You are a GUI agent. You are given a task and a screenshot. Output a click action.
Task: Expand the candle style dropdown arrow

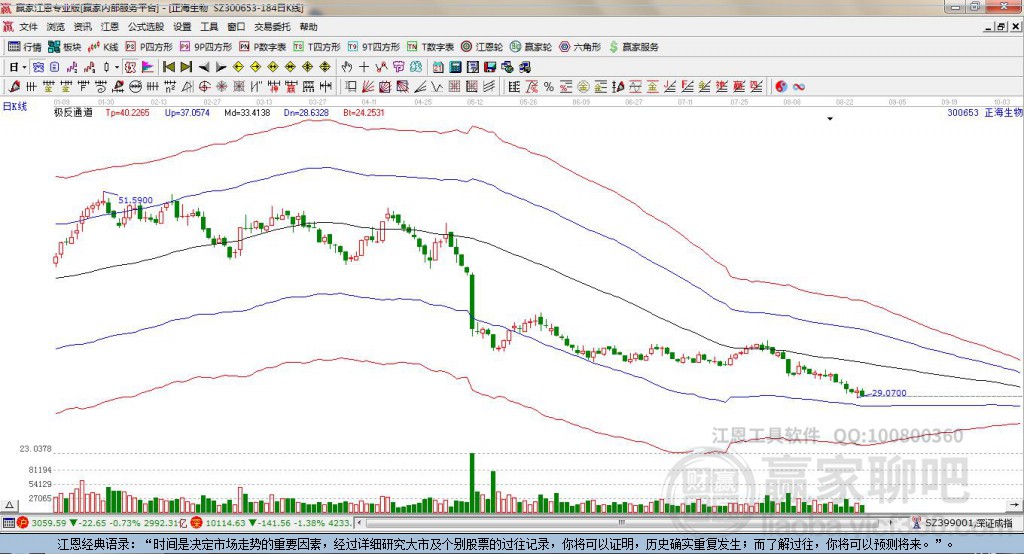pos(117,67)
